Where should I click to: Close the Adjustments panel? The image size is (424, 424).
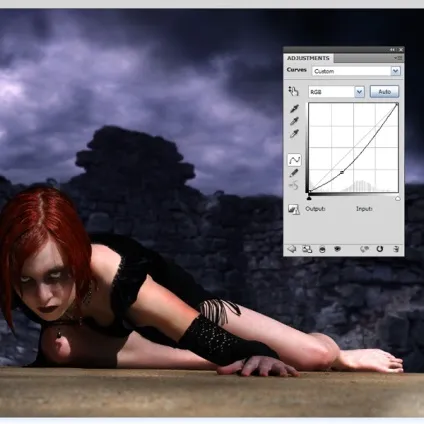401,50
